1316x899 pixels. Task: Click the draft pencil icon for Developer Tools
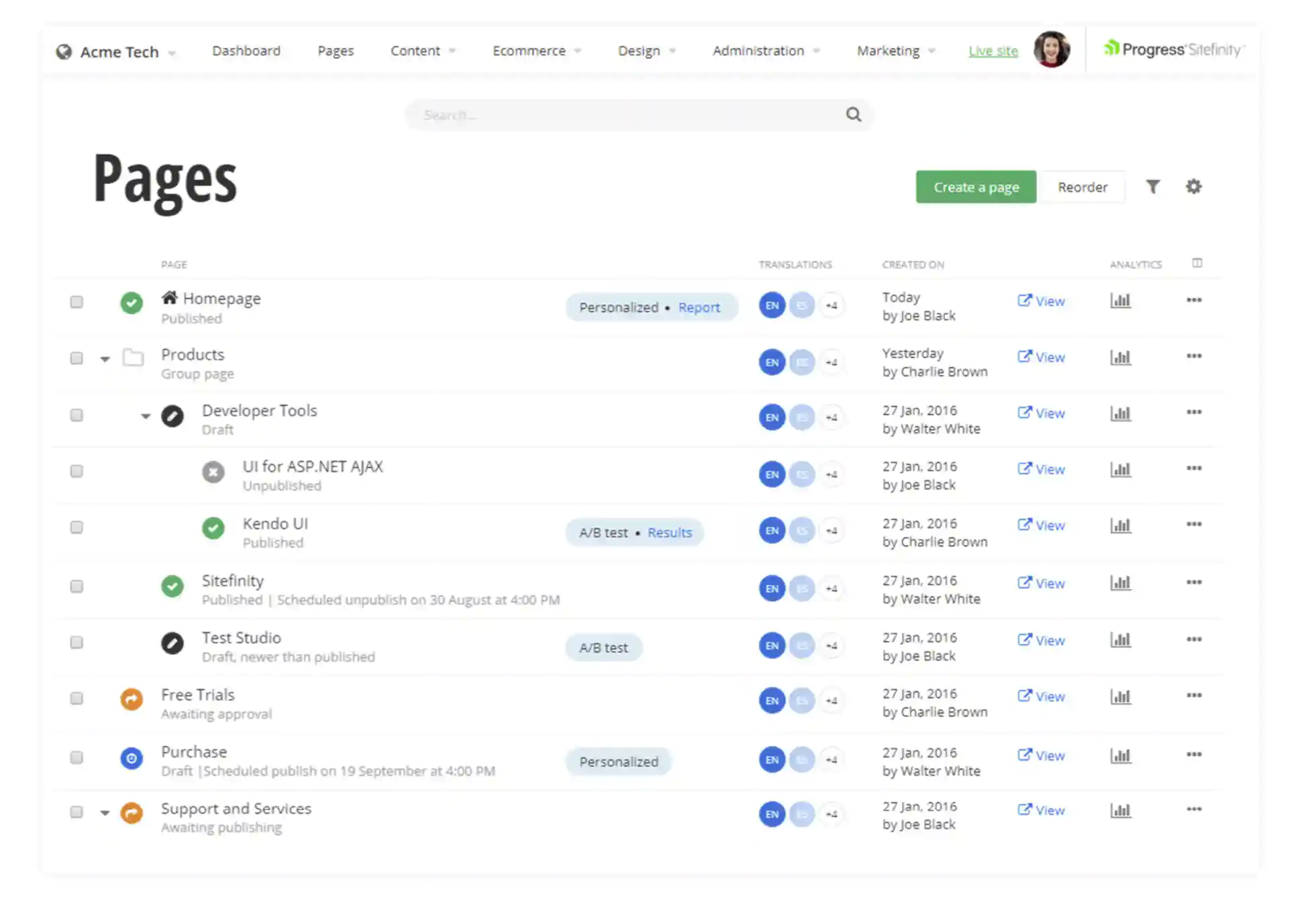[172, 416]
